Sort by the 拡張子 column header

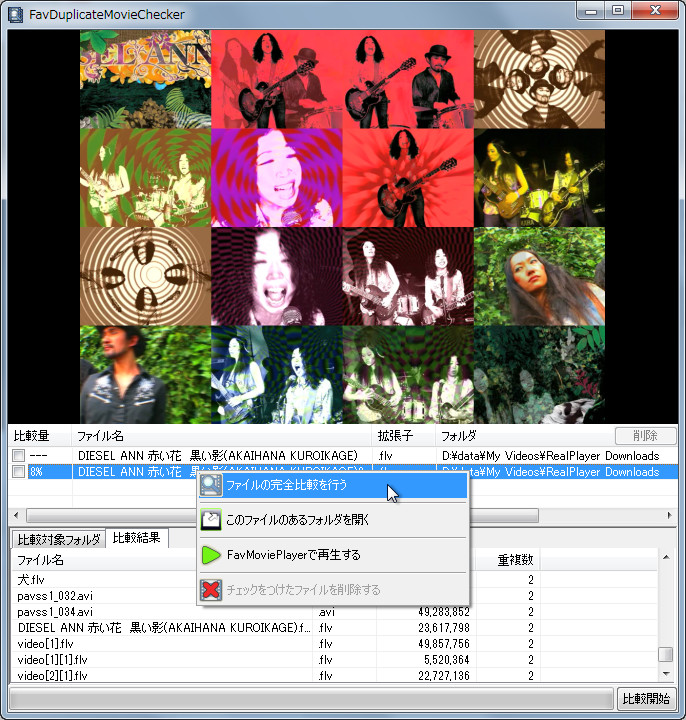(x=403, y=436)
